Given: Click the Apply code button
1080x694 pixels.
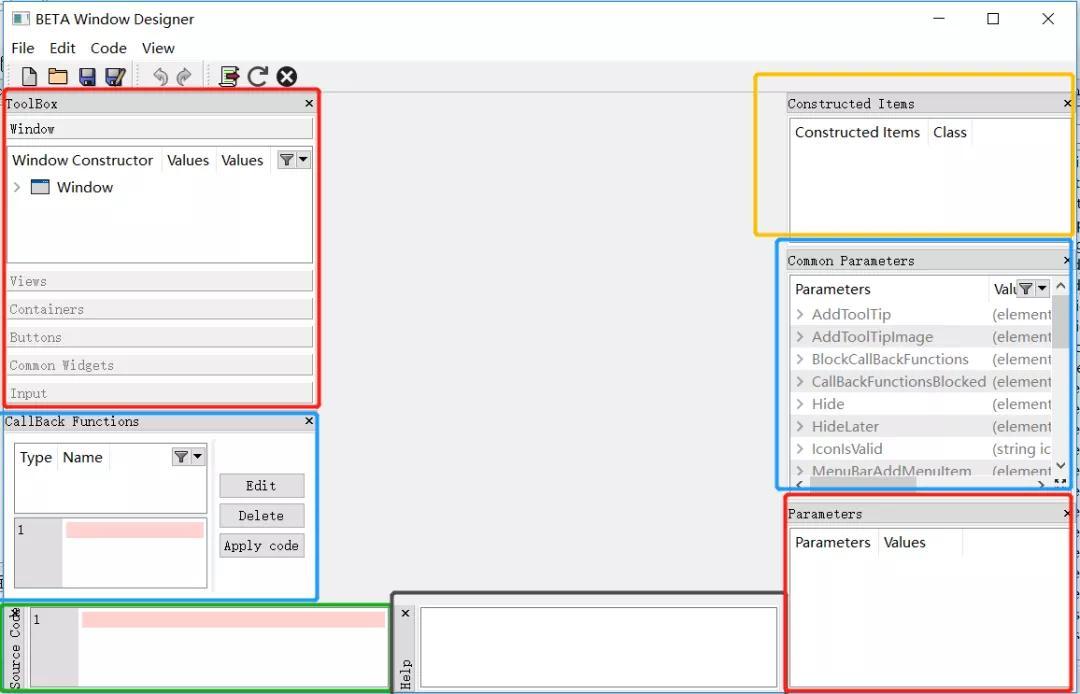Looking at the screenshot, I should 261,546.
